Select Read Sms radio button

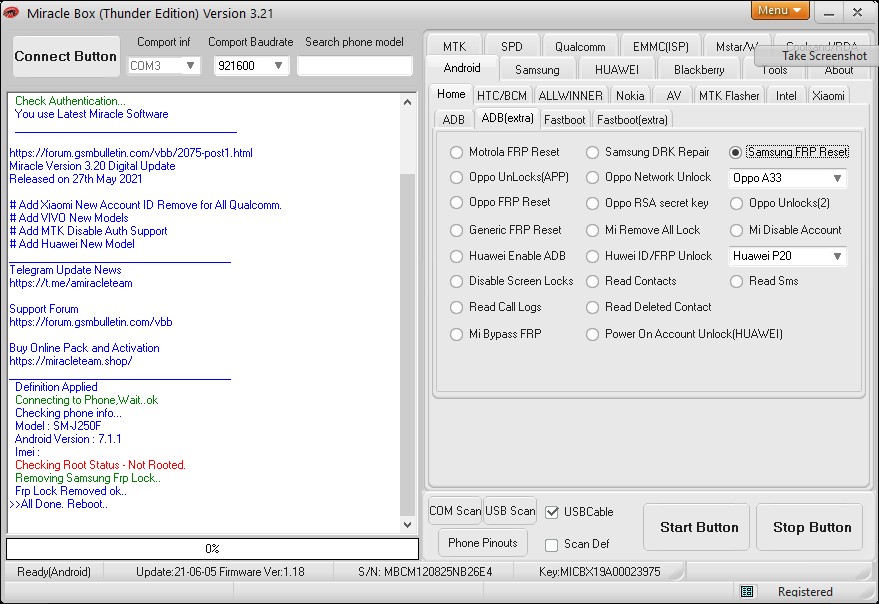click(736, 281)
